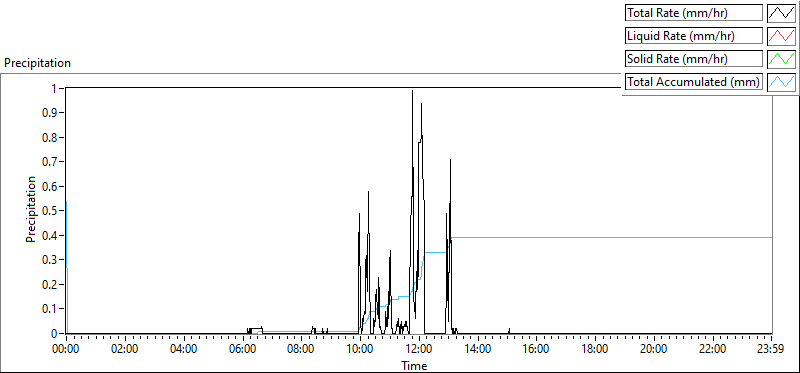Click the 08:00 time axis tick label
Viewport: 800px width, 373px height.
click(x=302, y=350)
